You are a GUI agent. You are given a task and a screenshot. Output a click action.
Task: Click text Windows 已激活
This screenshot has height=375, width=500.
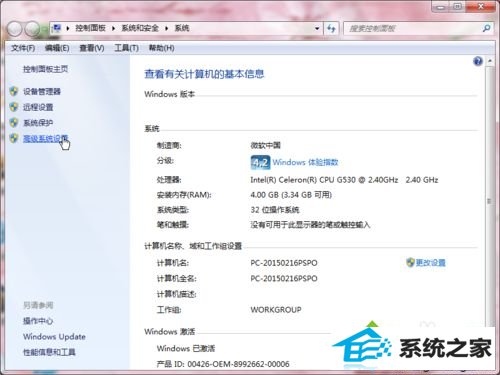pos(186,349)
